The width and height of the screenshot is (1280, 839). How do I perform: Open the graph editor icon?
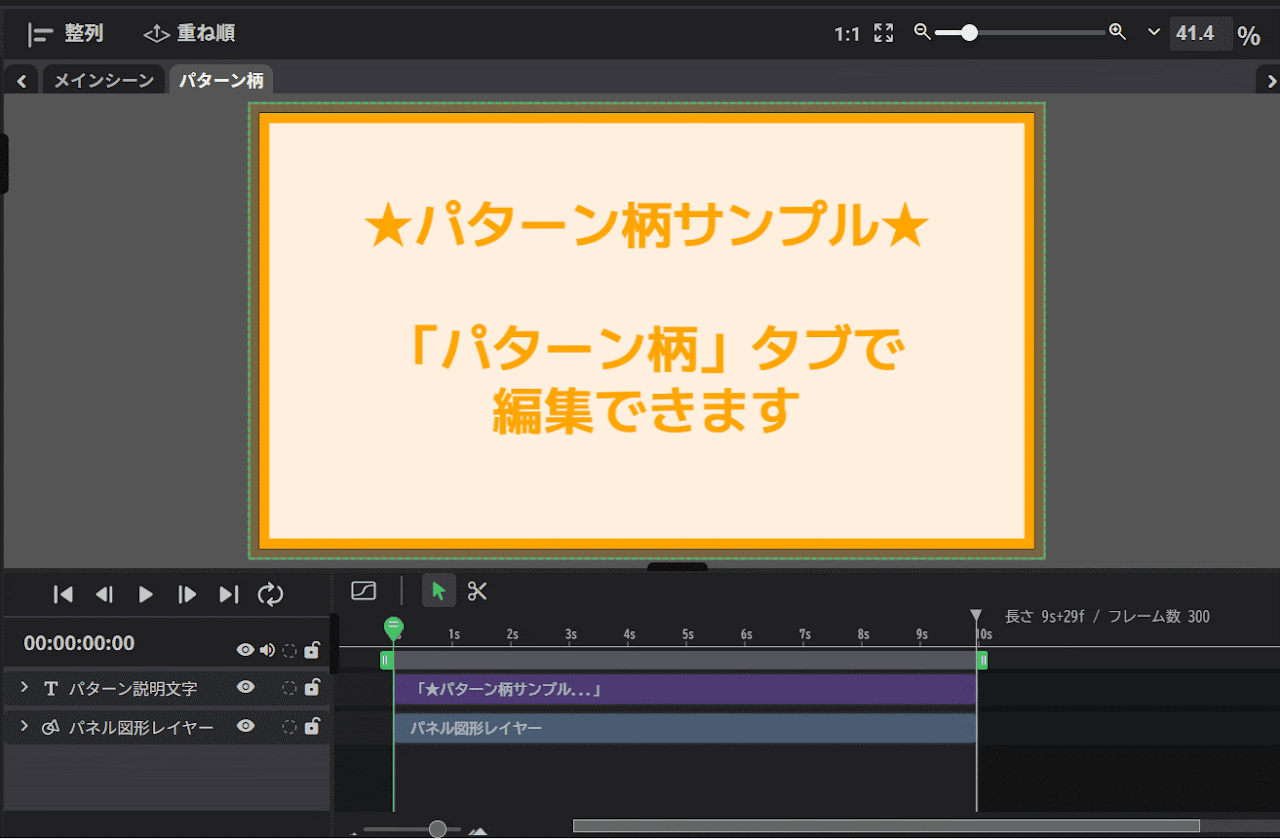tap(364, 591)
